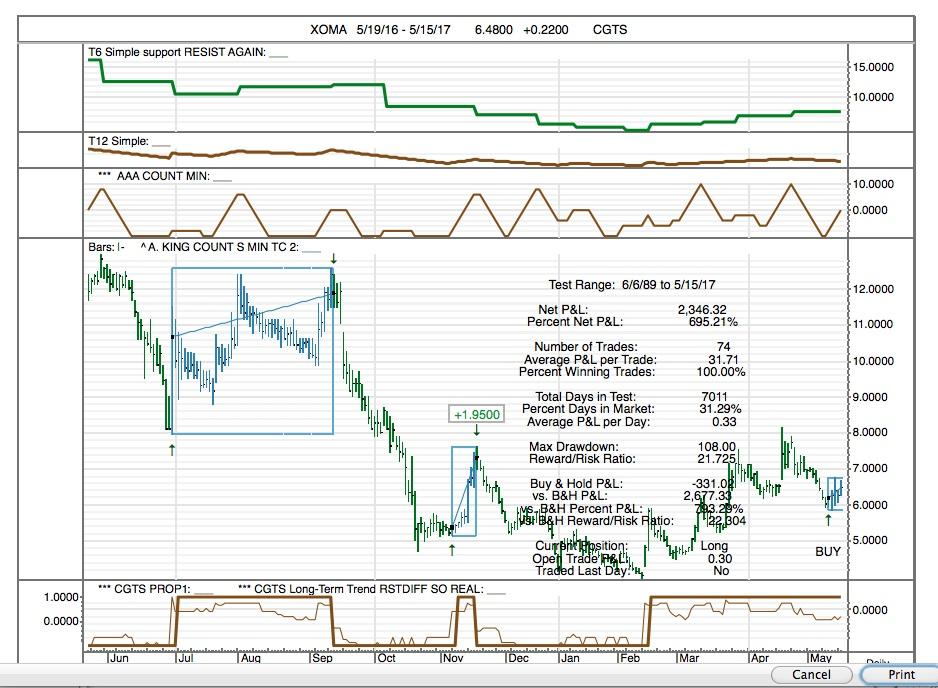
Task: Click the Print button
Action: click(x=899, y=675)
